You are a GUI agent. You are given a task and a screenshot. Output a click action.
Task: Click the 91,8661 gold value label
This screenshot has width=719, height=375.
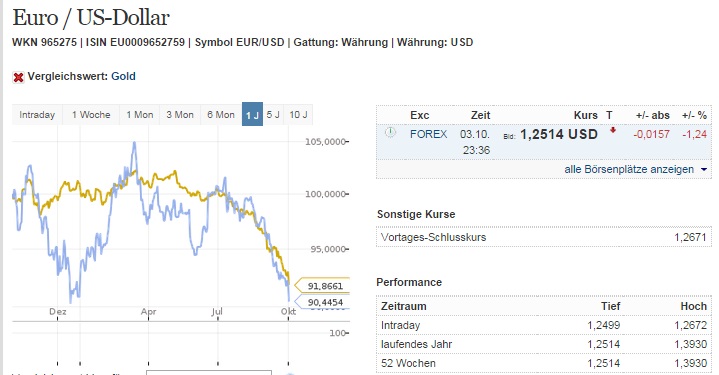click(322, 286)
